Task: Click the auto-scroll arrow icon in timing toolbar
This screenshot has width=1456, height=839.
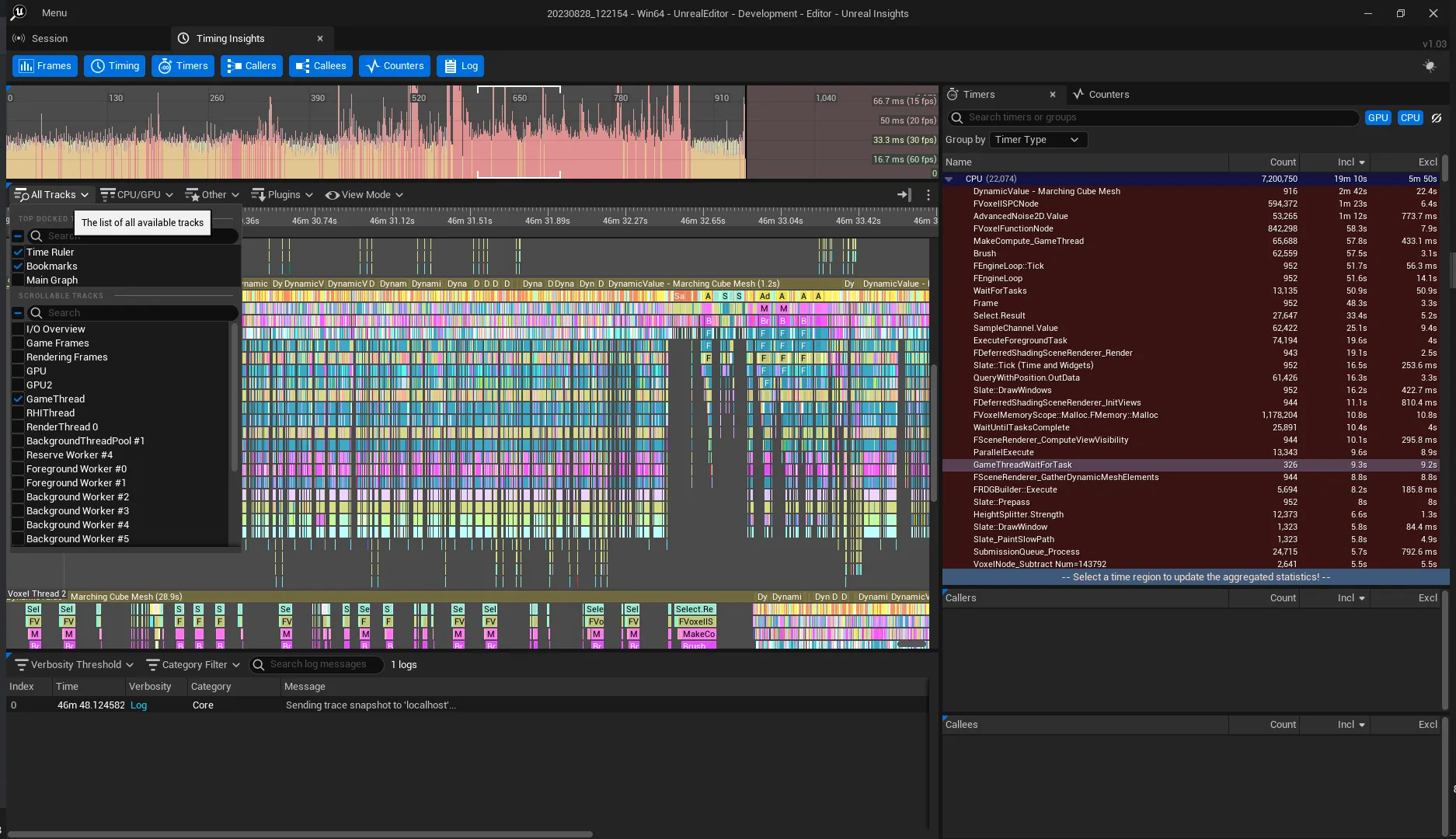Action: click(x=904, y=195)
